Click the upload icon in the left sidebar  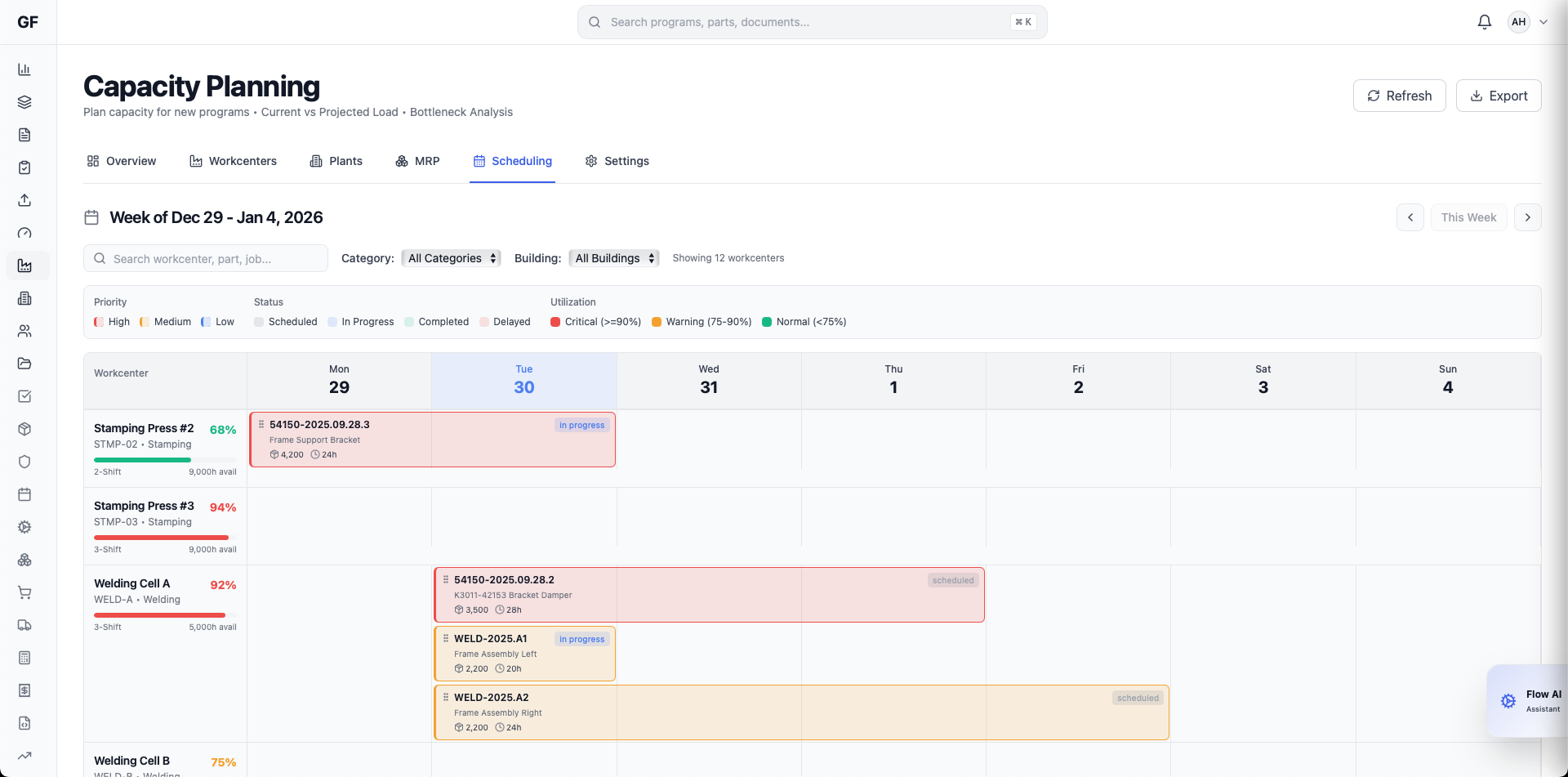click(x=24, y=199)
